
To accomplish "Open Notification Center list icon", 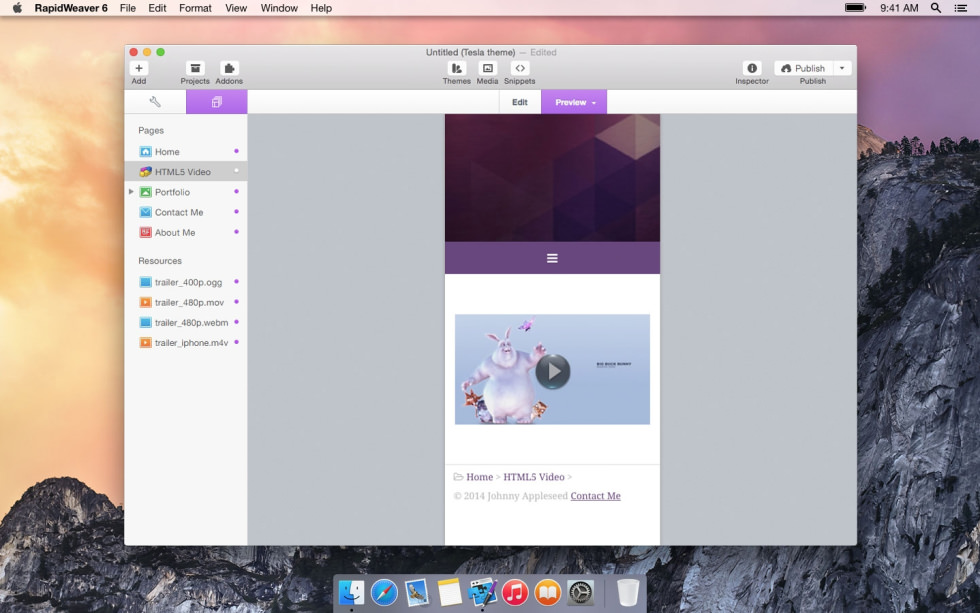I will click(x=961, y=8).
